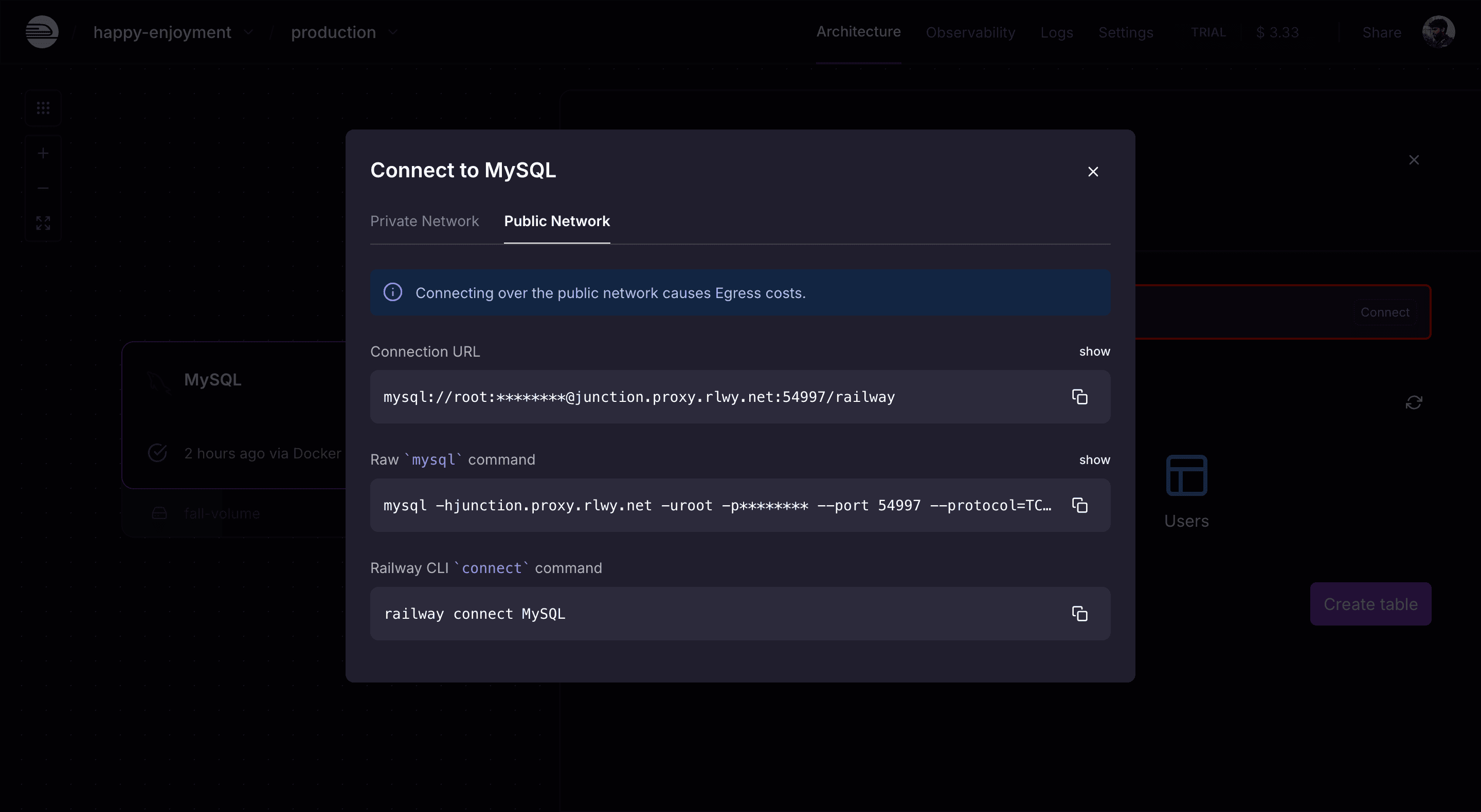The width and height of the screenshot is (1481, 812).
Task: Click the $ 3.33 credit balance
Action: pos(1277,32)
